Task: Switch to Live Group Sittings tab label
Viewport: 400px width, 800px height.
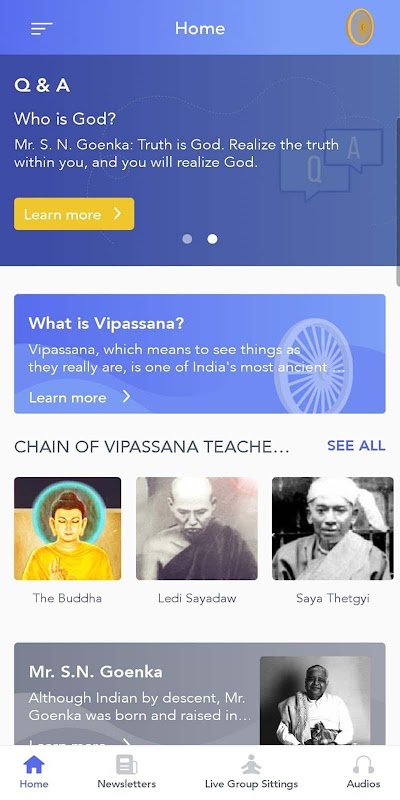Action: click(x=251, y=784)
